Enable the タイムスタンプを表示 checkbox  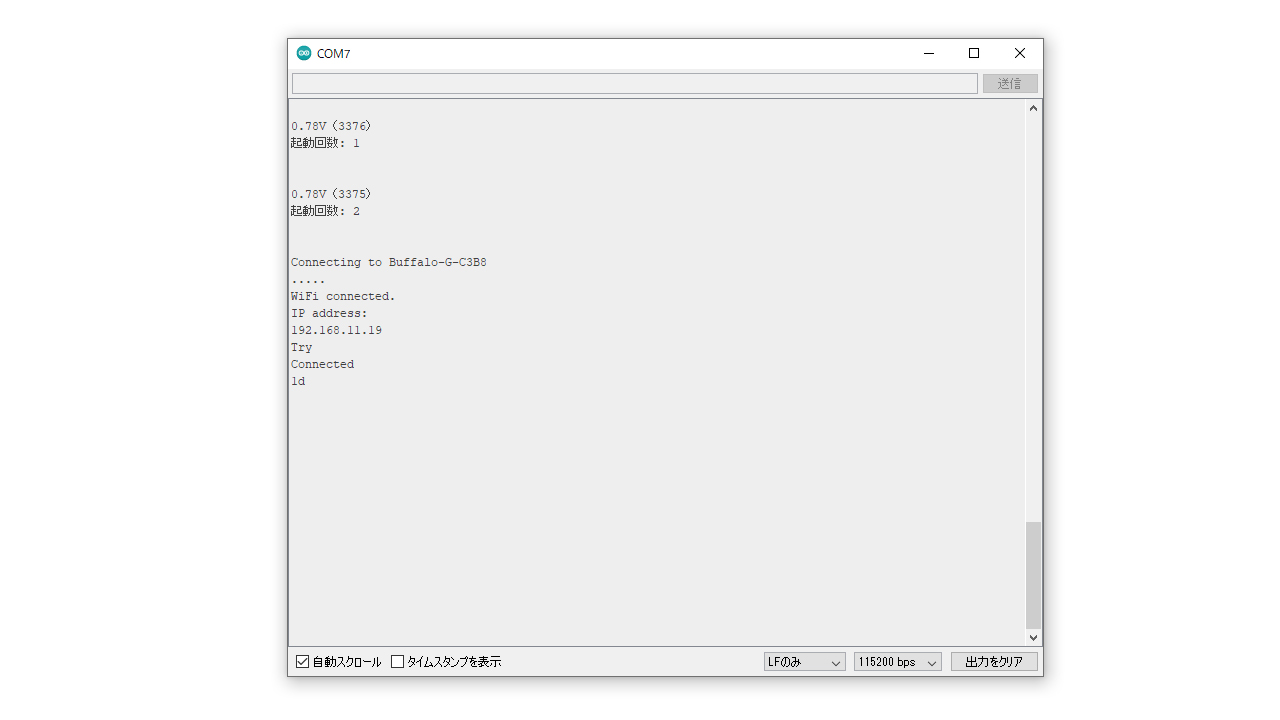coord(398,662)
